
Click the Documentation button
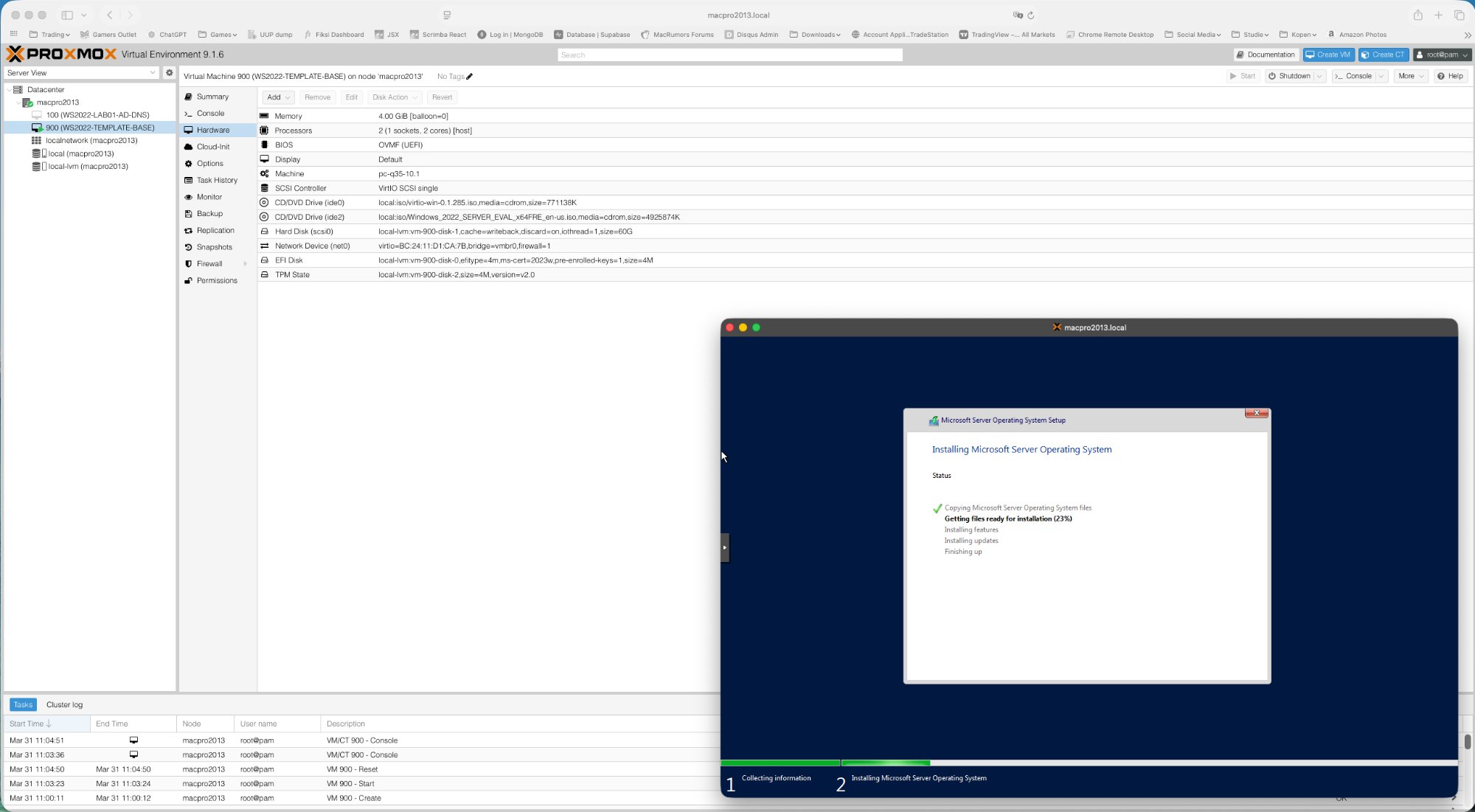click(x=1266, y=55)
